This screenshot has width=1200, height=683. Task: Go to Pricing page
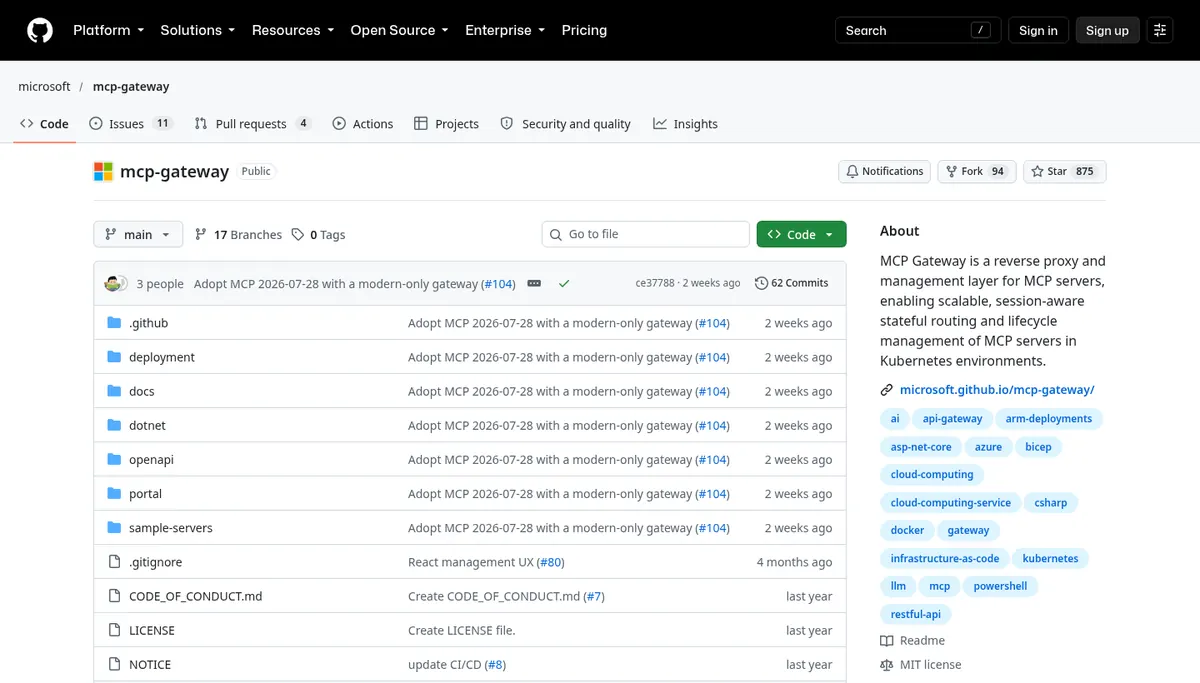584,30
